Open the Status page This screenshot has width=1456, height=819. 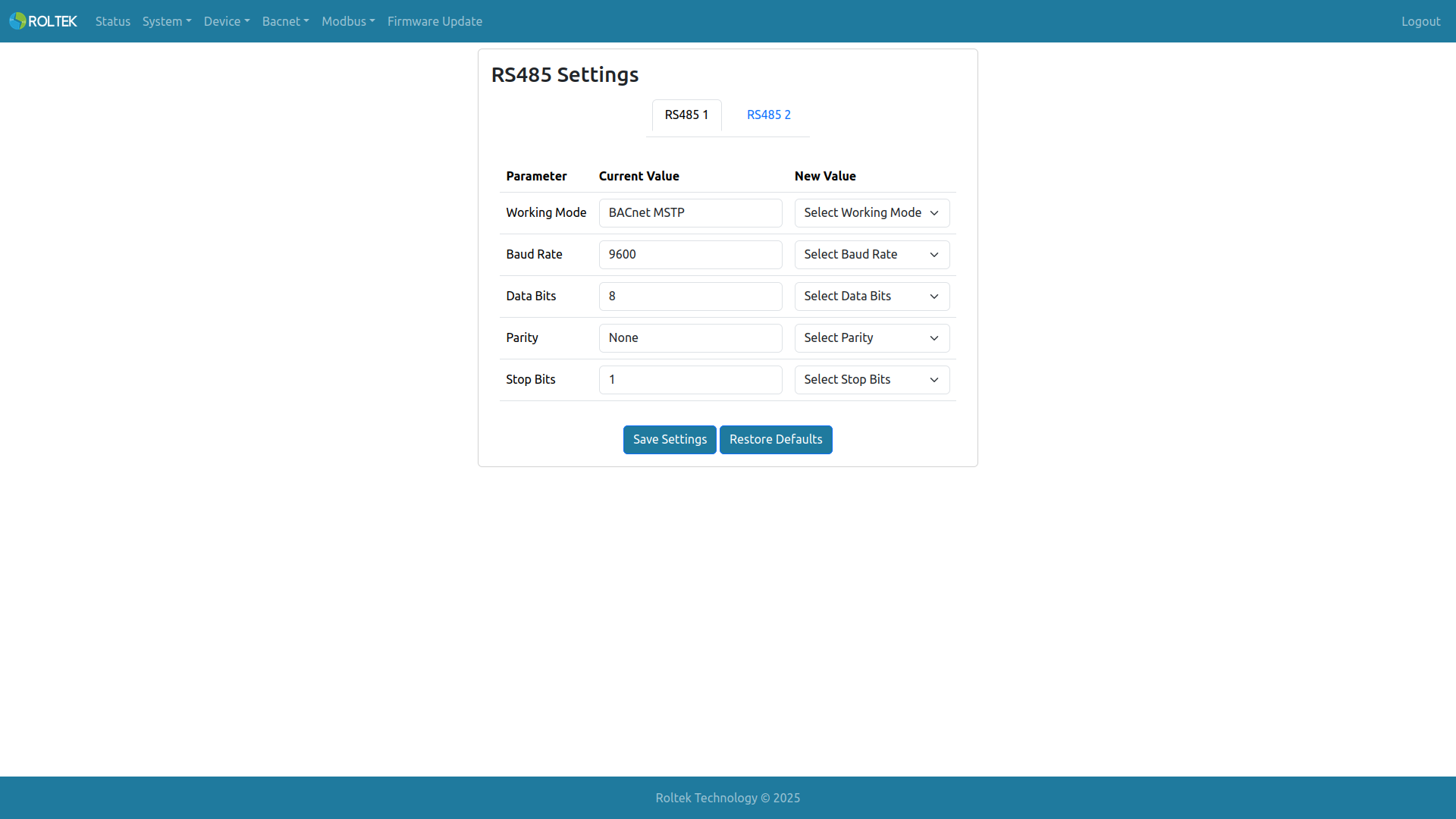[x=113, y=21]
